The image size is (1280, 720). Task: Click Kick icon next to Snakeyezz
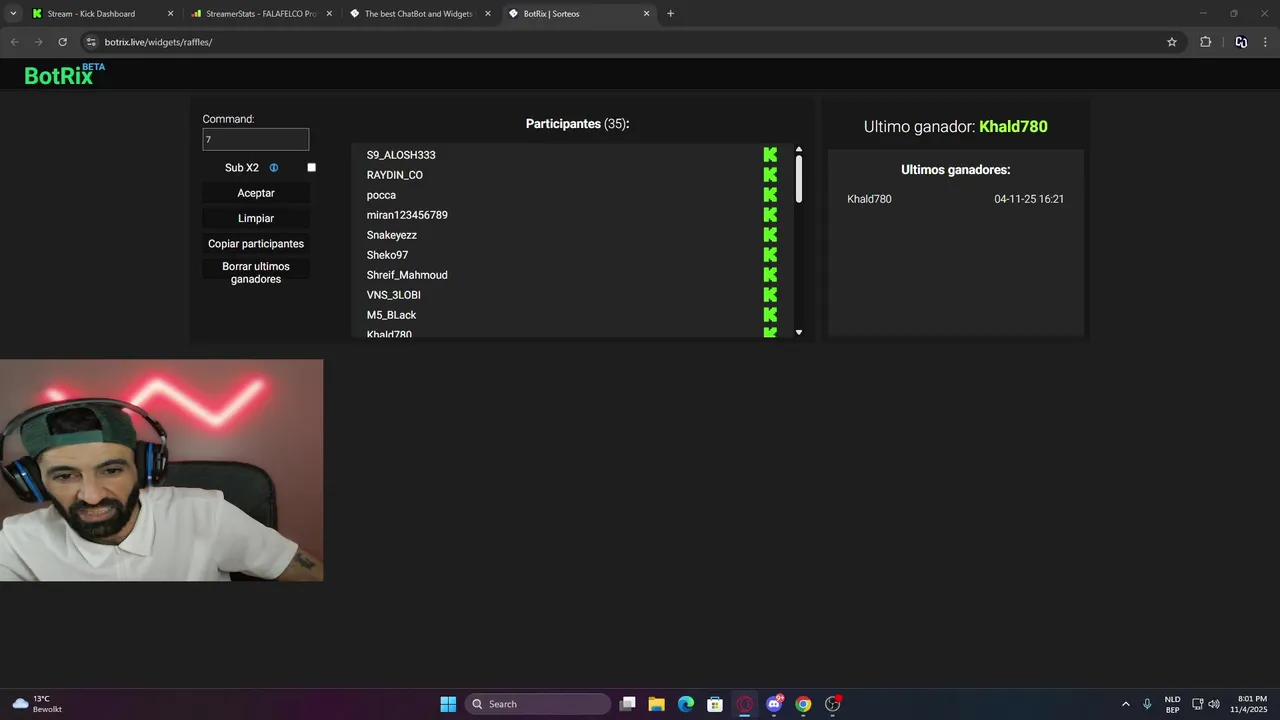(x=770, y=235)
